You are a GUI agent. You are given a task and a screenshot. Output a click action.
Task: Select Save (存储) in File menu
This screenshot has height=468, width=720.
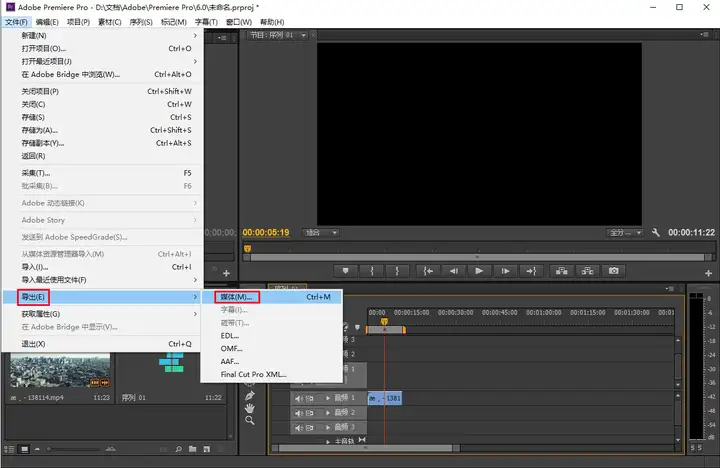point(103,117)
